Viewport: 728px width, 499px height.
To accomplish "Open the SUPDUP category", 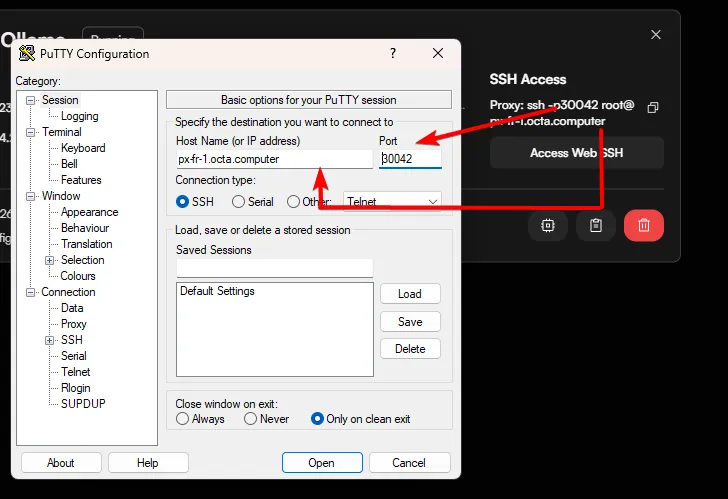I will click(83, 404).
